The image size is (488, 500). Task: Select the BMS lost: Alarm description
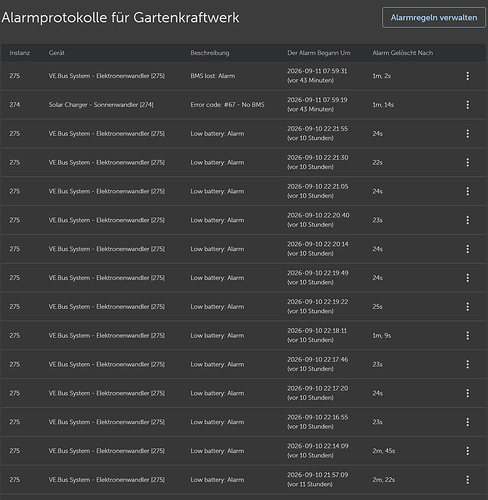coord(213,76)
